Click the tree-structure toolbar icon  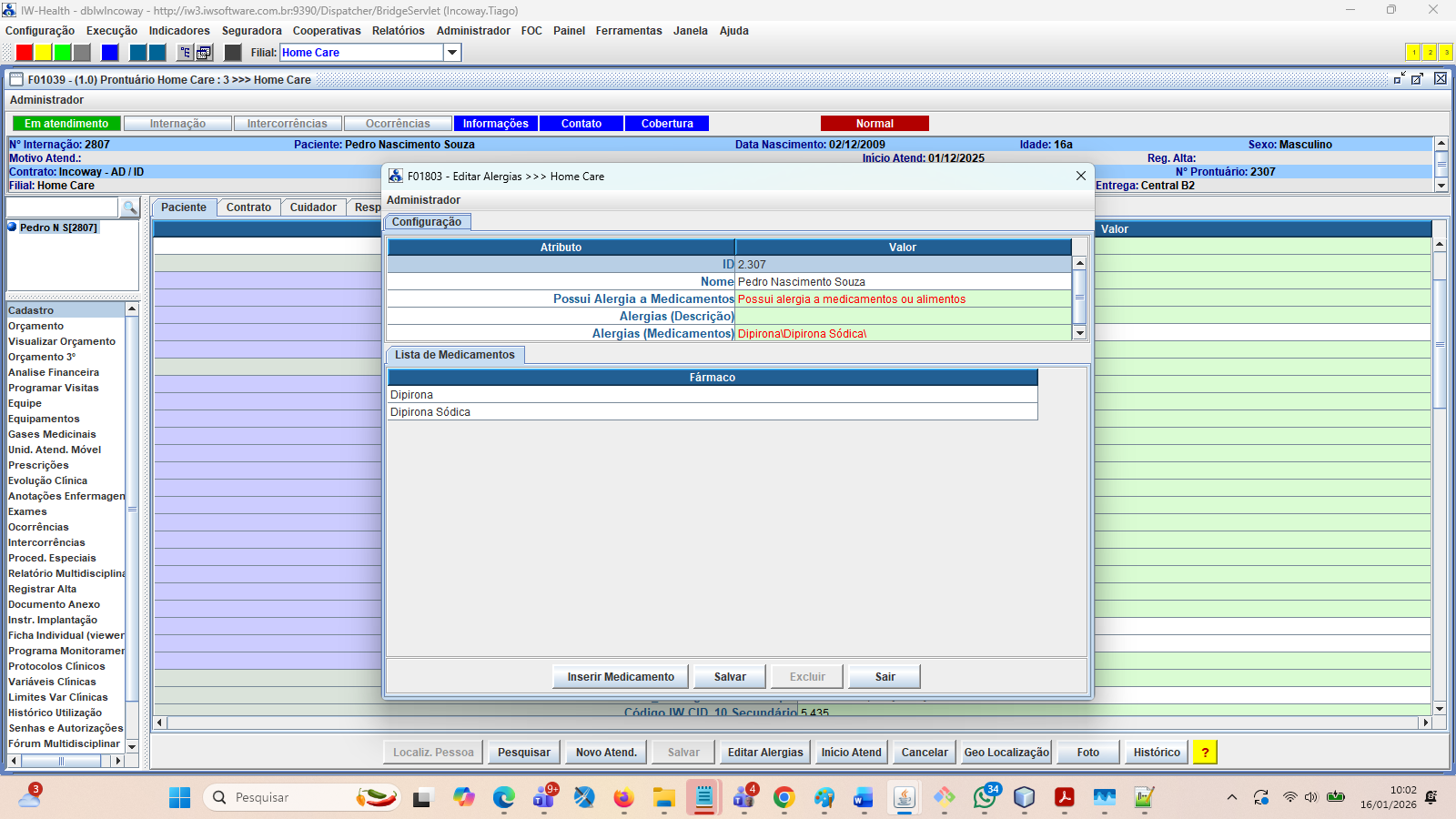185,53
